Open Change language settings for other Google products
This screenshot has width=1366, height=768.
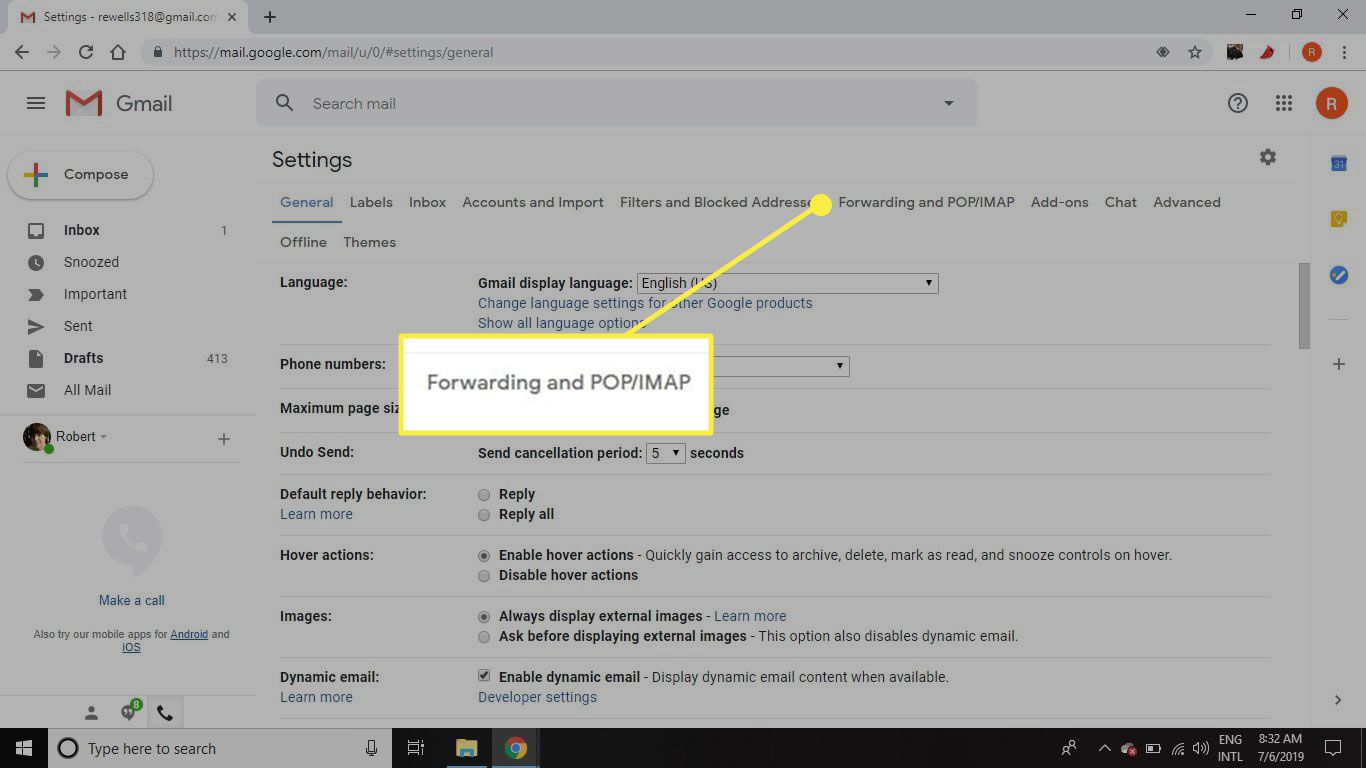coord(645,303)
